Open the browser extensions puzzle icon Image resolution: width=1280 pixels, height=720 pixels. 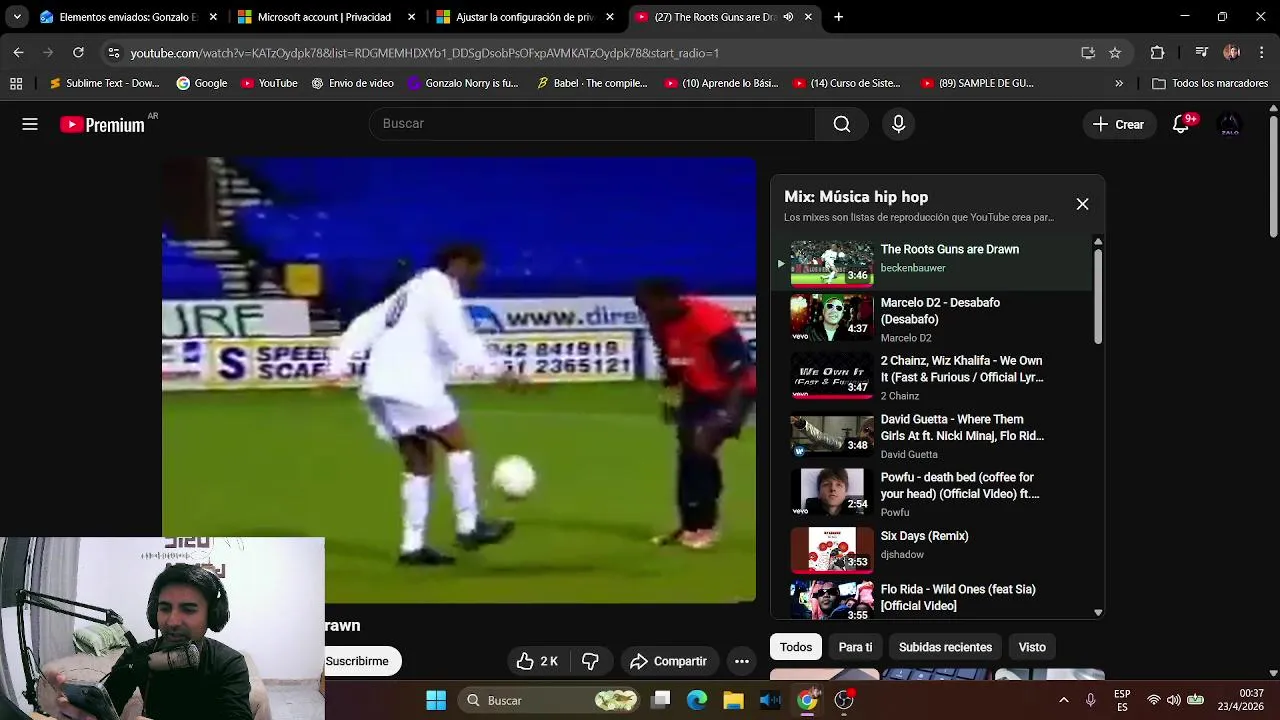tap(1157, 53)
